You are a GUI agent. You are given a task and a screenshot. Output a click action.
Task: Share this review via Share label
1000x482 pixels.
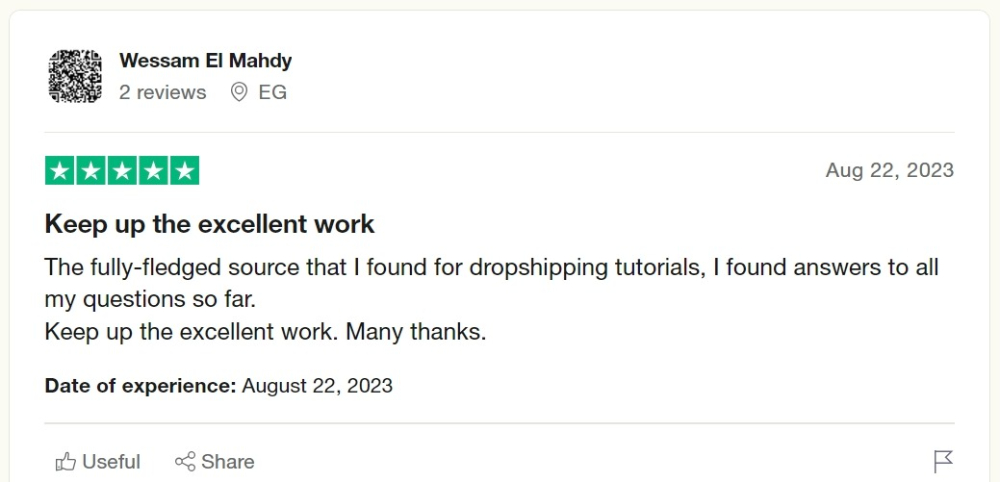(228, 462)
